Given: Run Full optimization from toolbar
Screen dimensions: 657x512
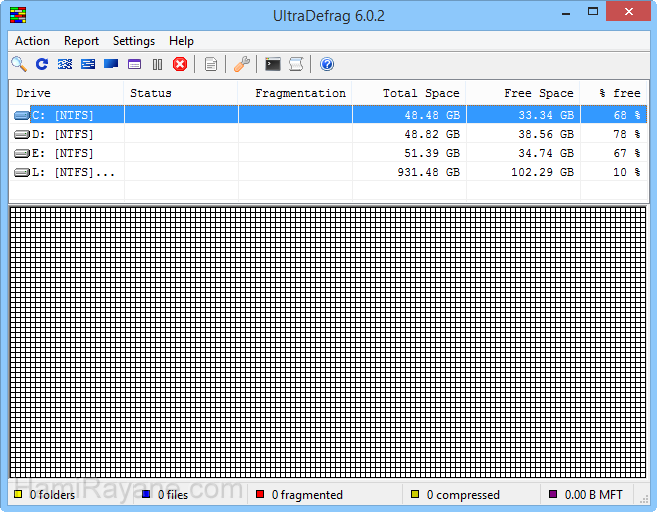Looking at the screenshot, I should [111, 64].
